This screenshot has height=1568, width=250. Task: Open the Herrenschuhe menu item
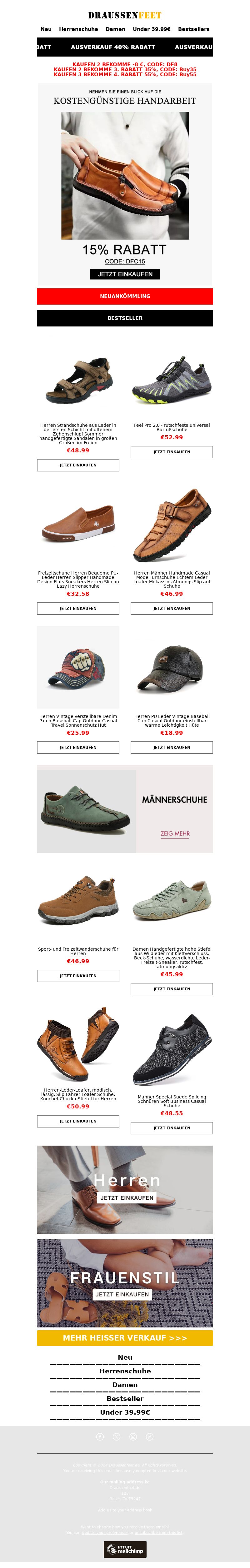(78, 29)
